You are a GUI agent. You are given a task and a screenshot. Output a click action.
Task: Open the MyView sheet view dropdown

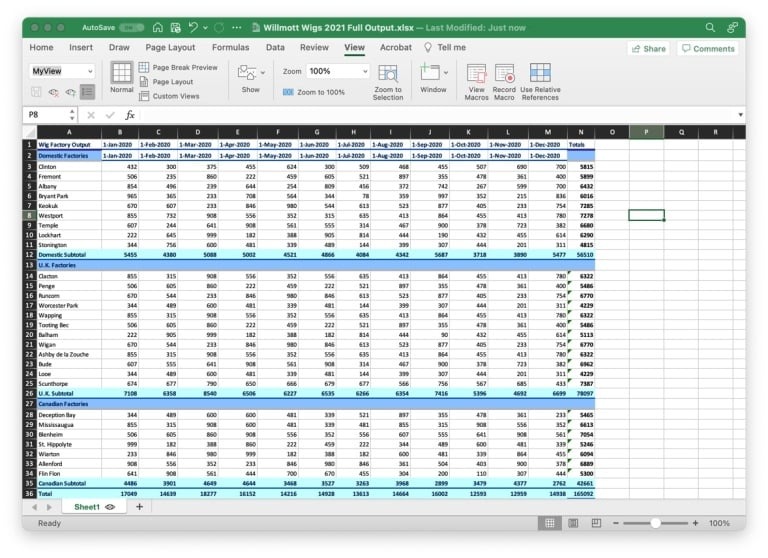tap(62, 72)
